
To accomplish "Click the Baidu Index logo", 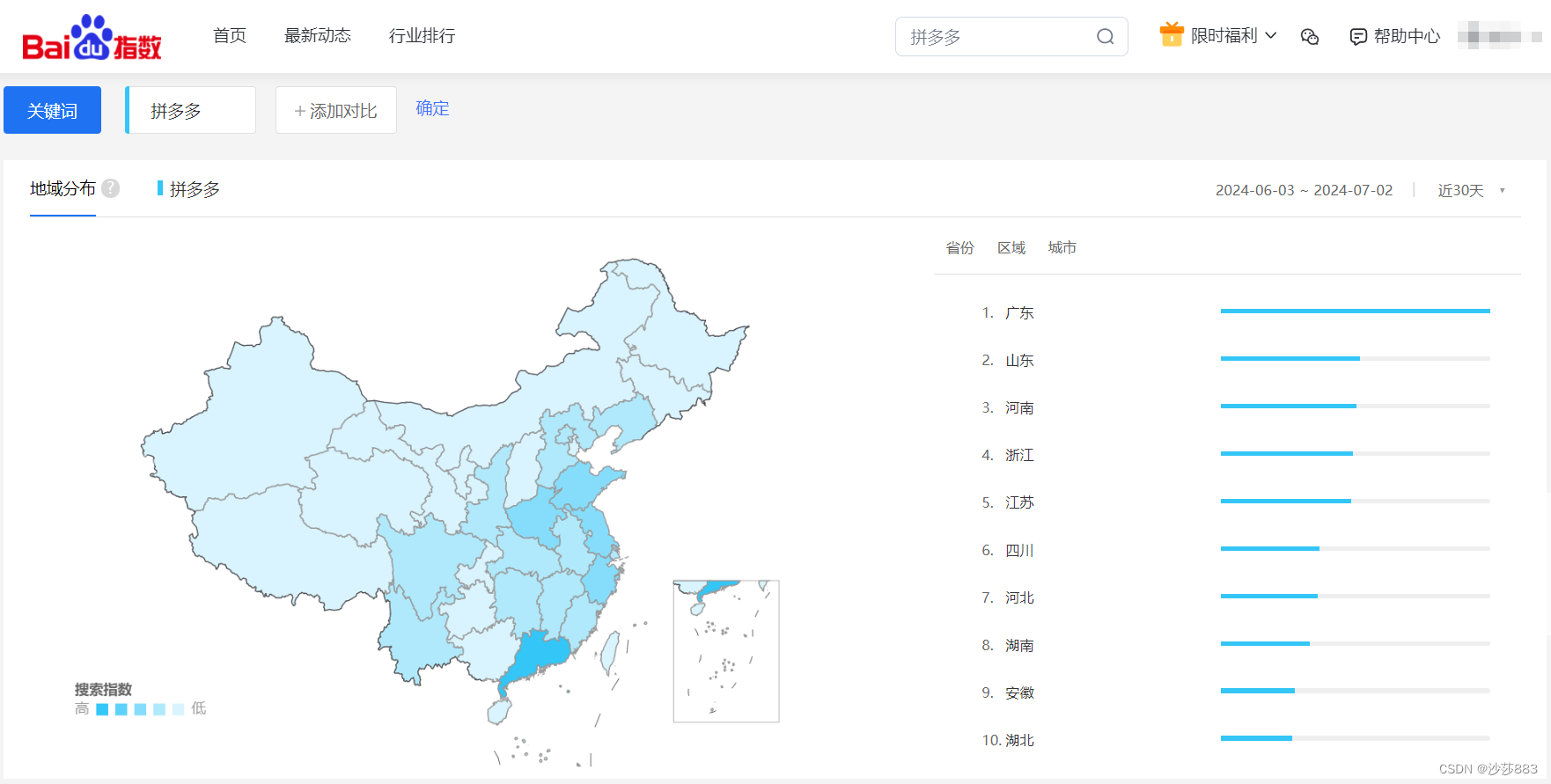I will 92,37.
